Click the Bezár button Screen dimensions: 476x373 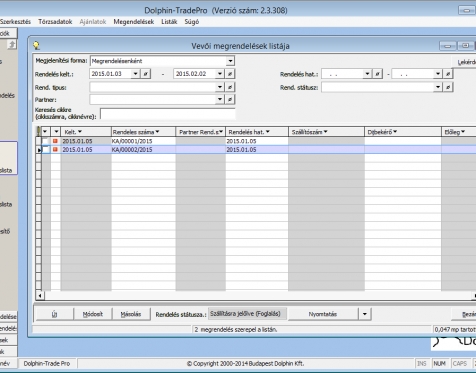tap(464, 314)
